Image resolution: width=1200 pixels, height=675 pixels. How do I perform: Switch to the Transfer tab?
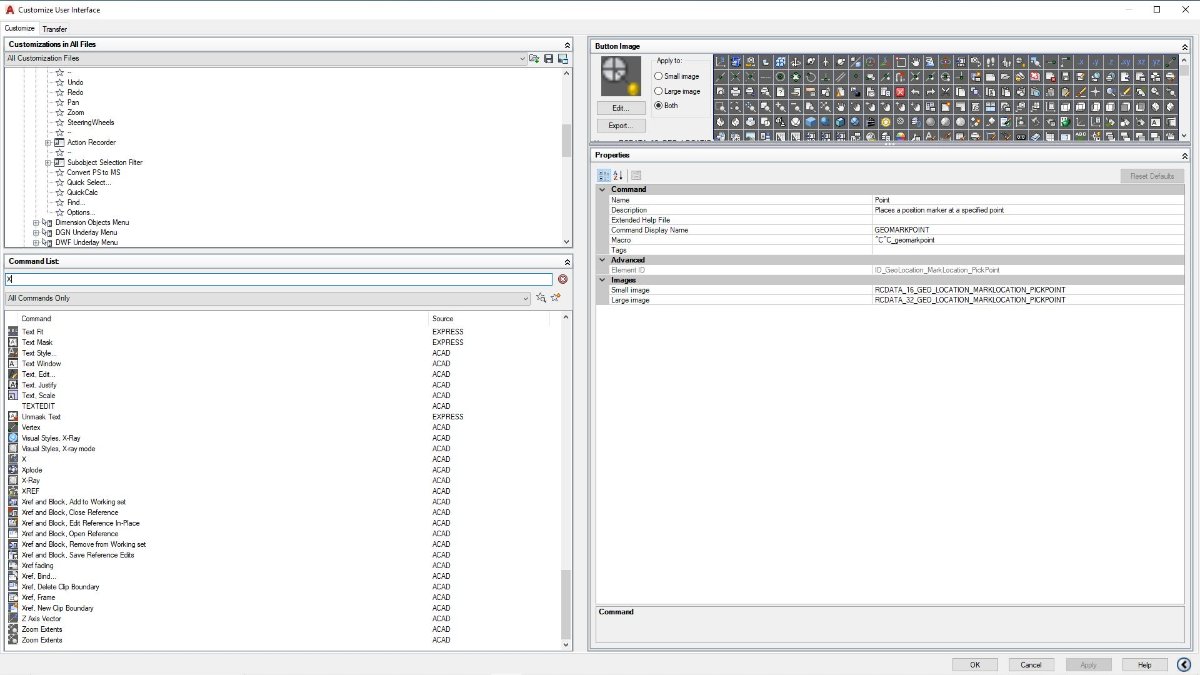click(x=54, y=29)
